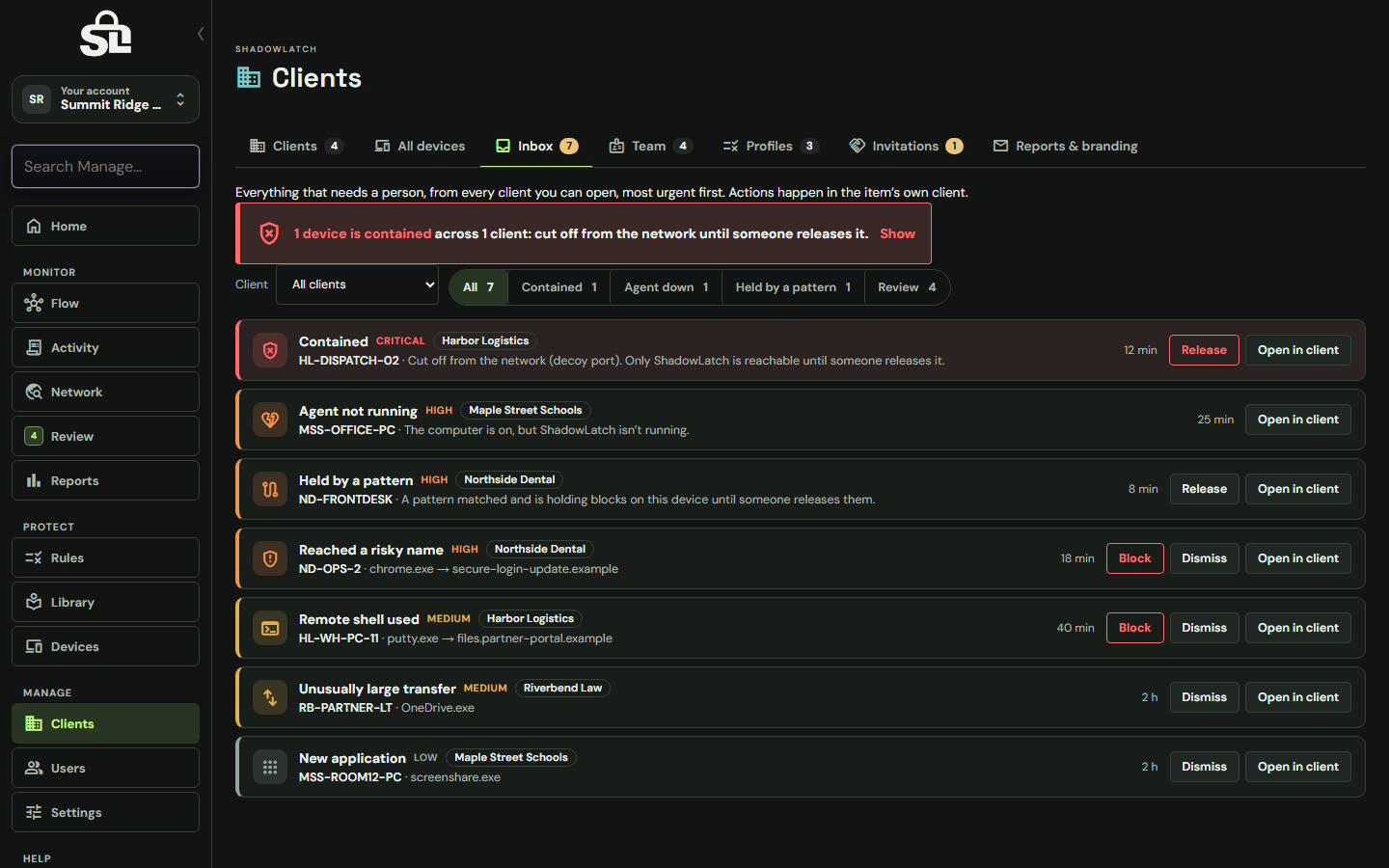Click the broken-heart icon on the Agent not running row
Viewport: 1389px width, 868px height.
click(x=270, y=420)
